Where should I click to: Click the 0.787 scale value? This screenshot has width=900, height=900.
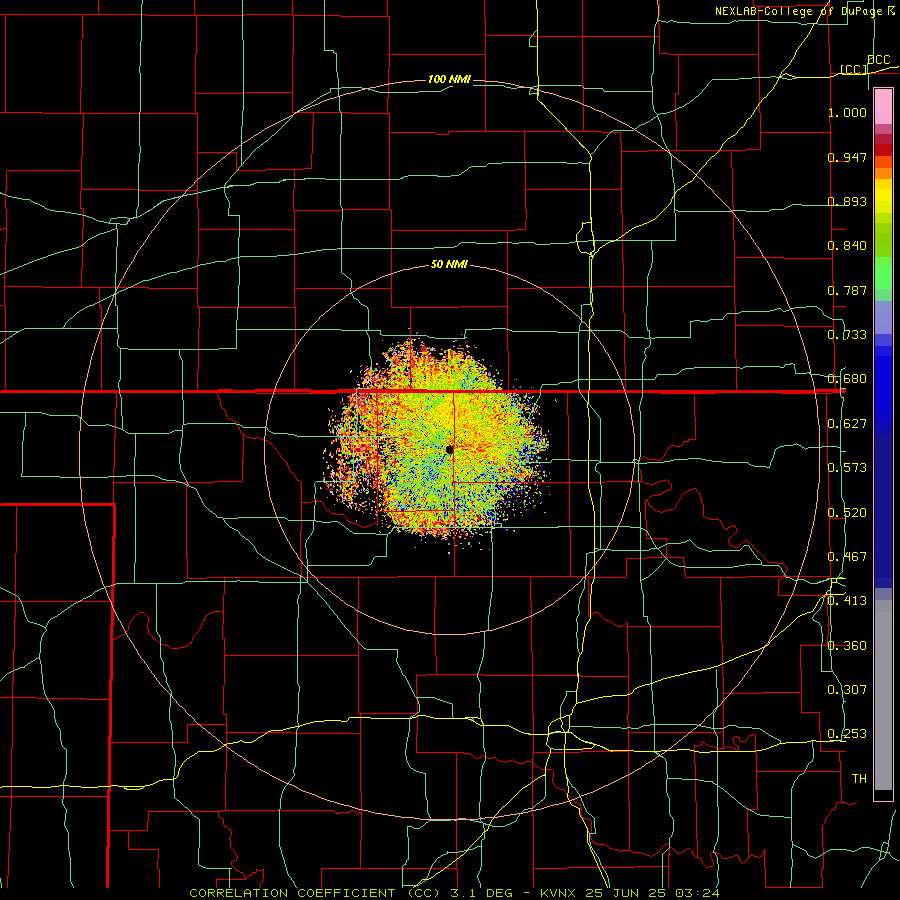click(x=847, y=290)
